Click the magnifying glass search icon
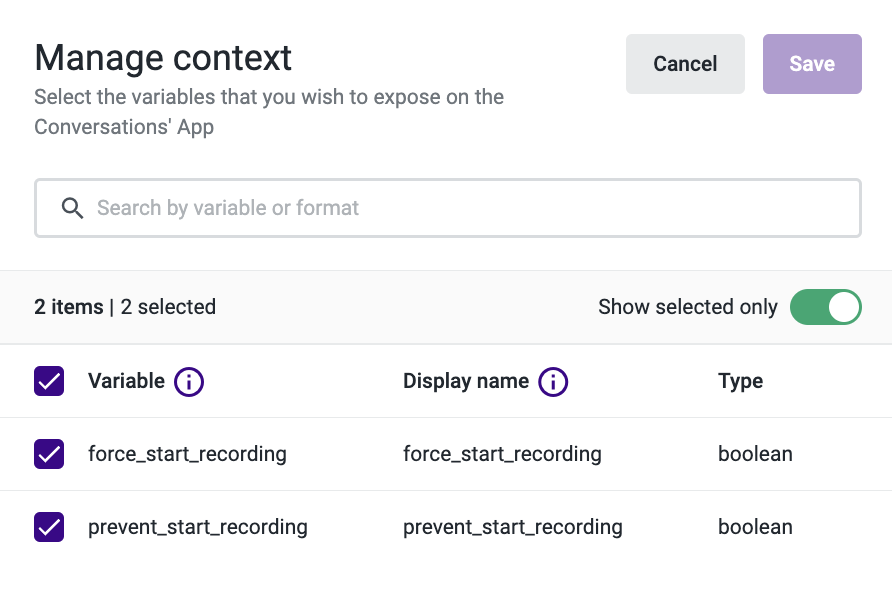Viewport: 892px width, 610px height. [72, 208]
